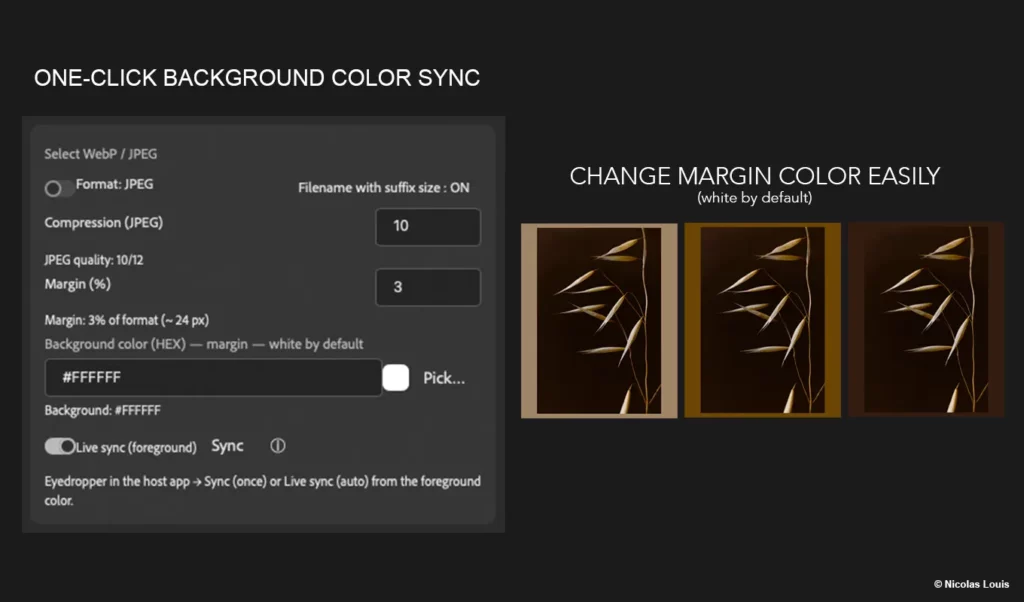This screenshot has height=602, width=1024.
Task: Select the thumbnail with the beige margin
Action: [x=599, y=320]
